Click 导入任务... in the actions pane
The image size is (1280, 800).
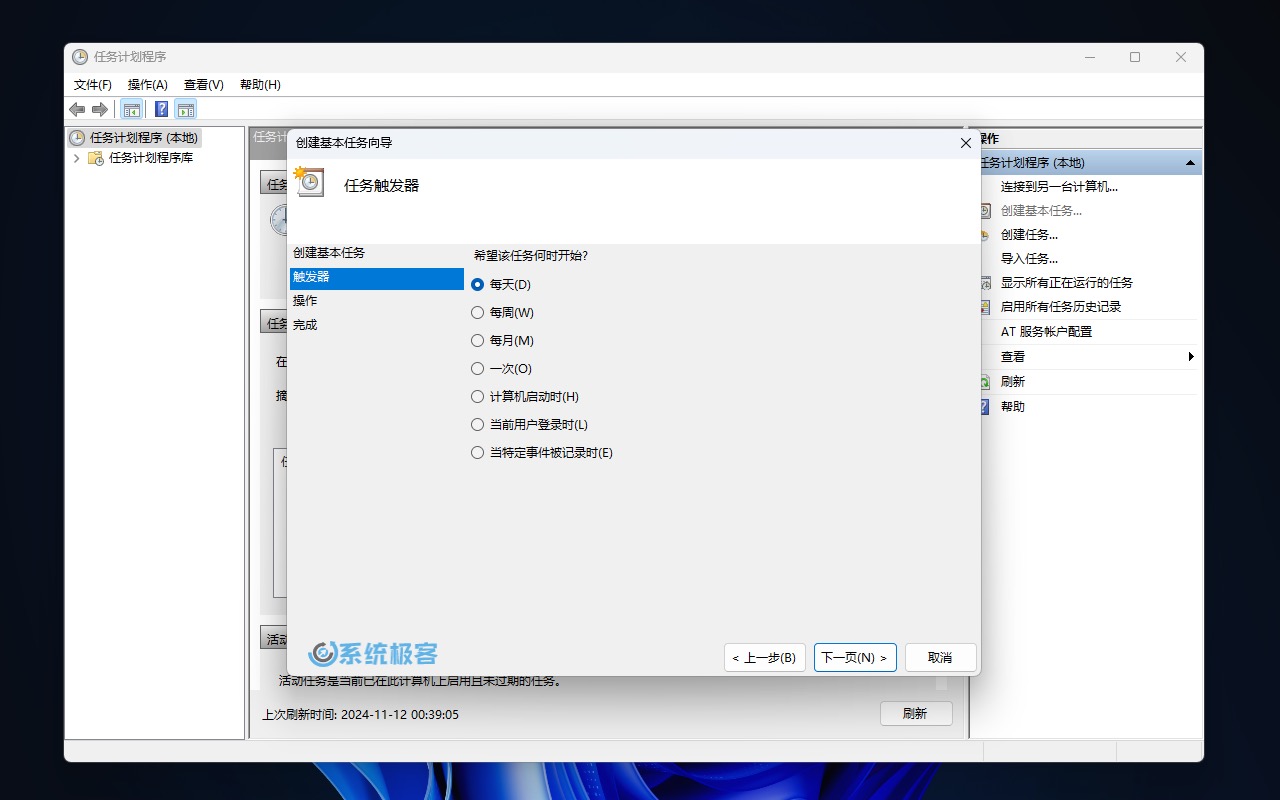1029,258
